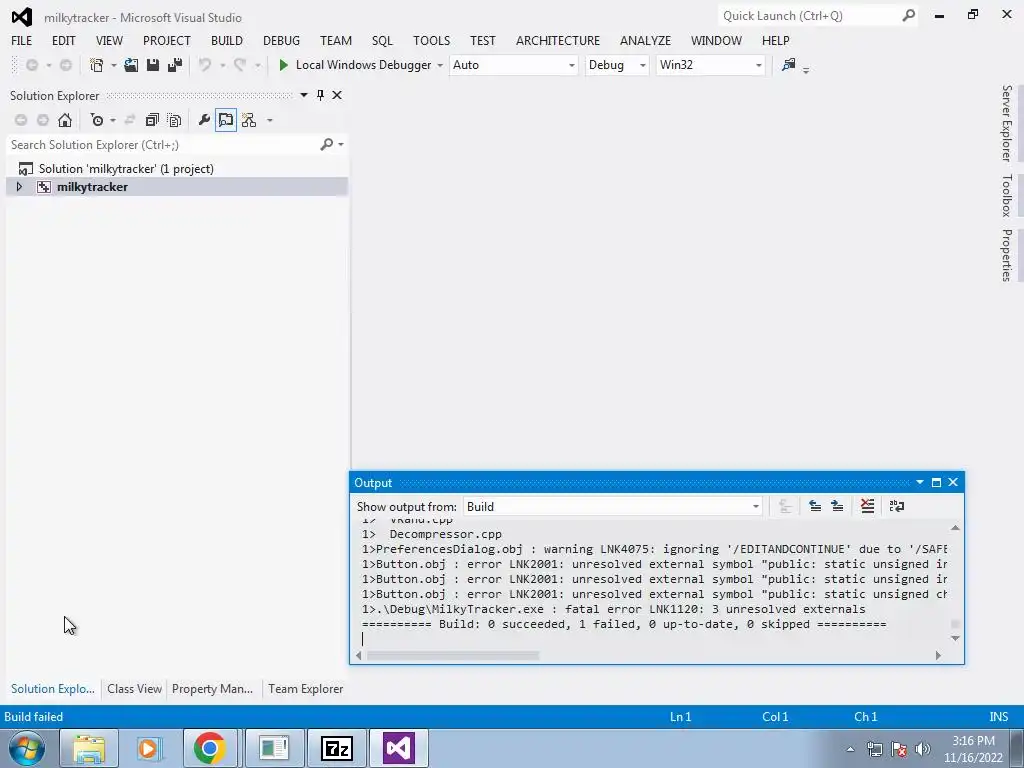
Task: Click the Navigate Backward toolbar icon
Action: tap(31, 65)
